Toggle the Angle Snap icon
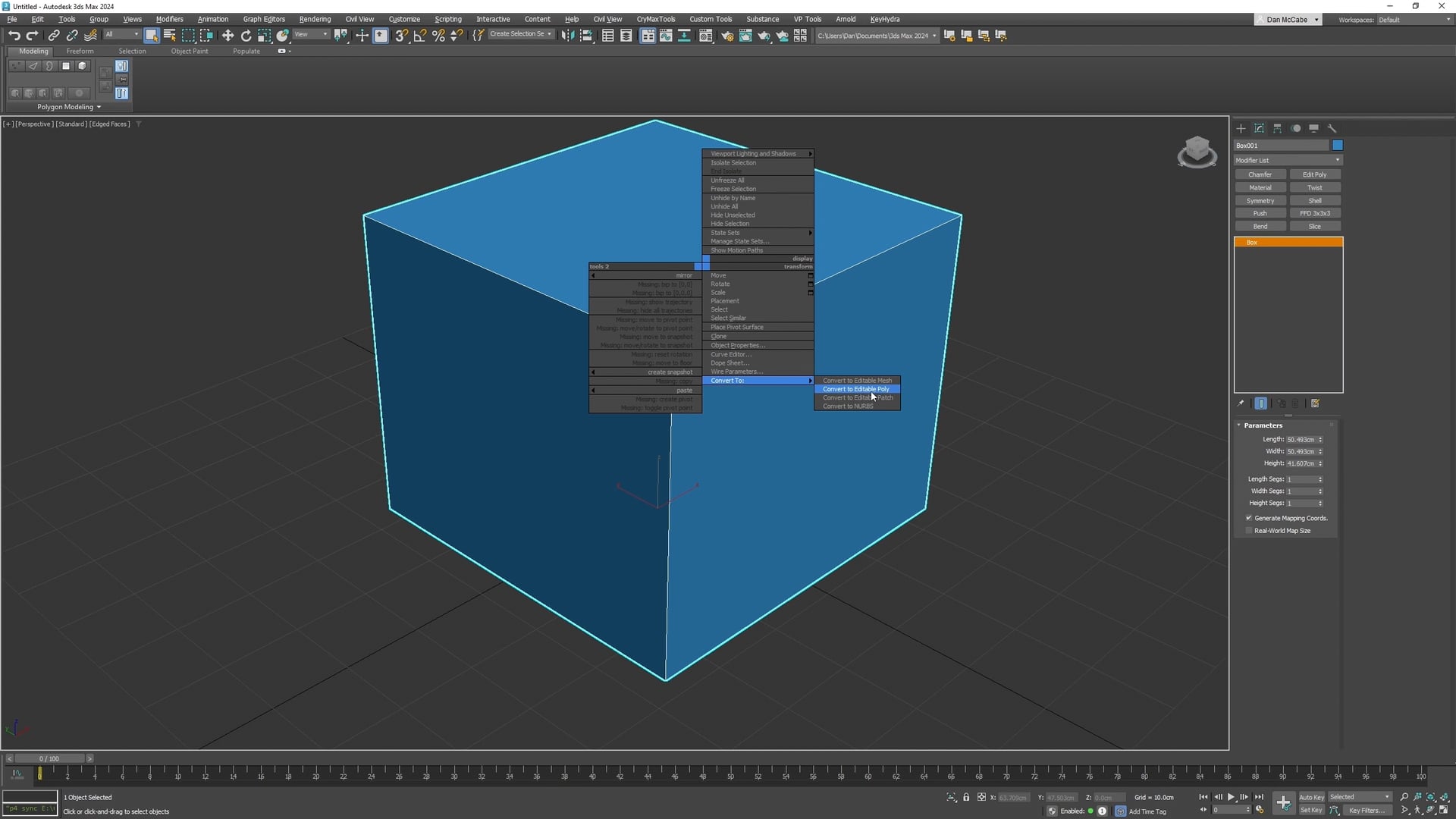 click(419, 36)
